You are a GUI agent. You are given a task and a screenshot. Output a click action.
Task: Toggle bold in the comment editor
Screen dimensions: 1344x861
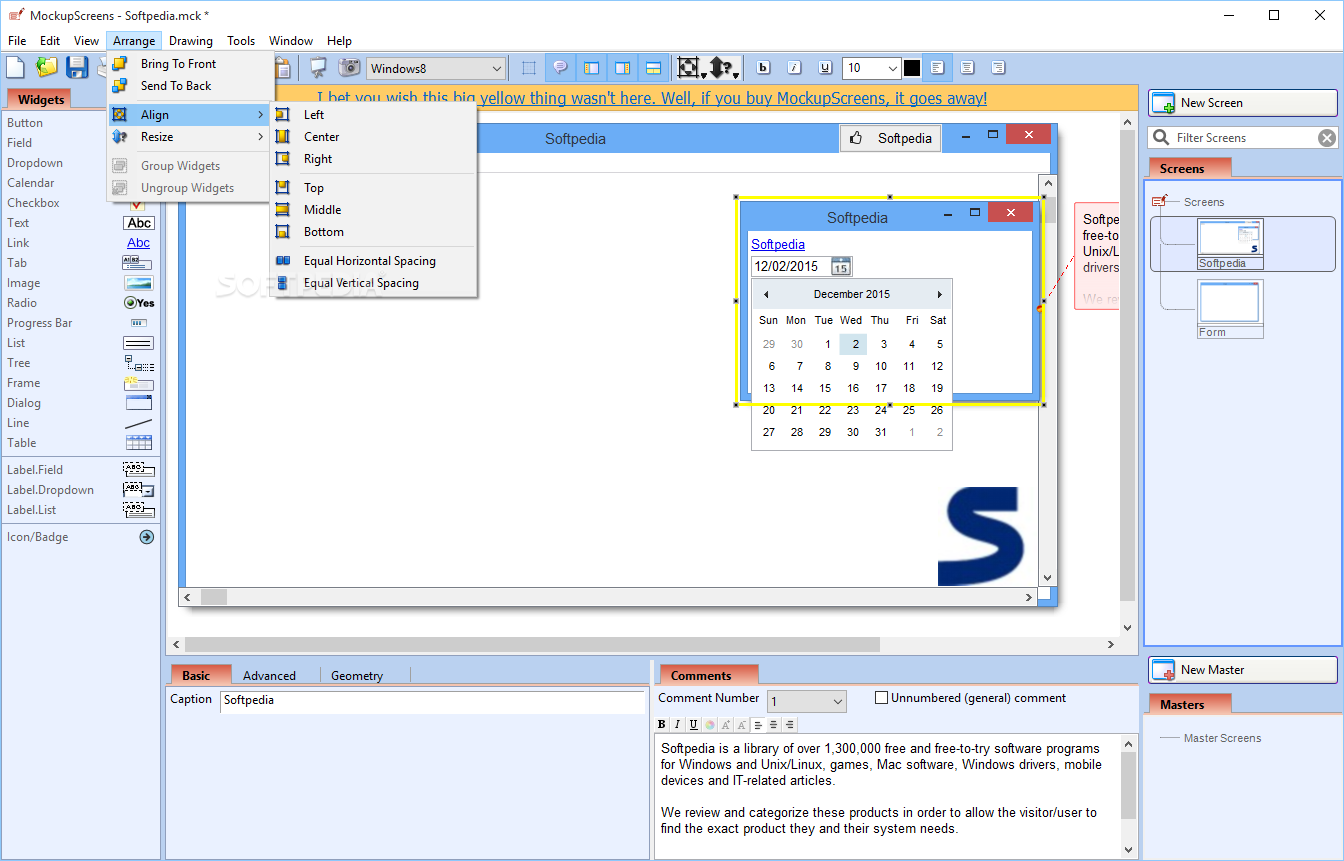(661, 725)
